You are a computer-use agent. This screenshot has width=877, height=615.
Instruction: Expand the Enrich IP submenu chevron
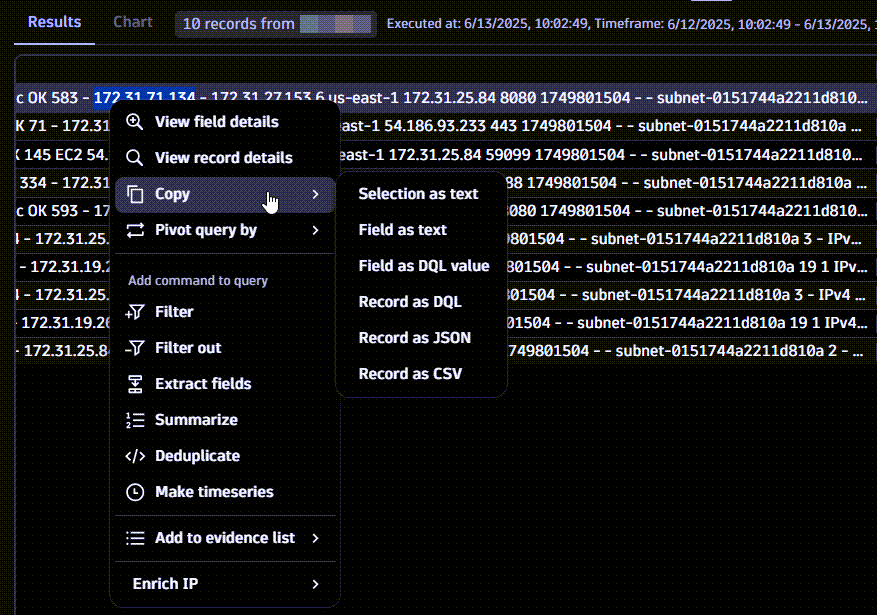click(x=315, y=584)
